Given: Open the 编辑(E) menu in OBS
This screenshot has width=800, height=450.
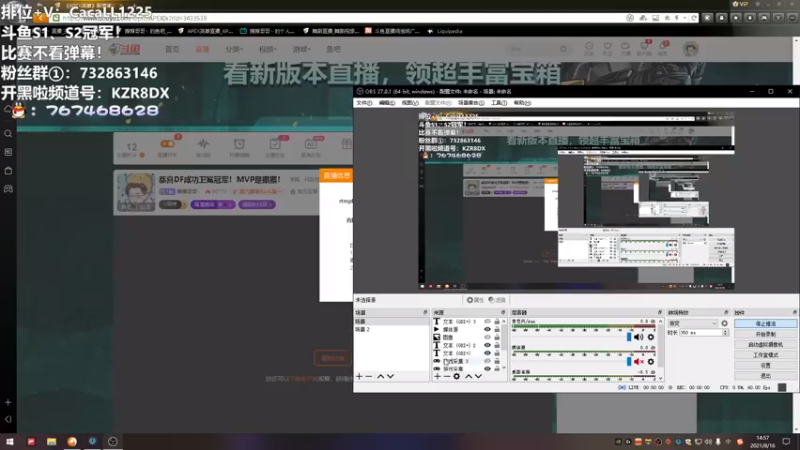Looking at the screenshot, I should 387,103.
